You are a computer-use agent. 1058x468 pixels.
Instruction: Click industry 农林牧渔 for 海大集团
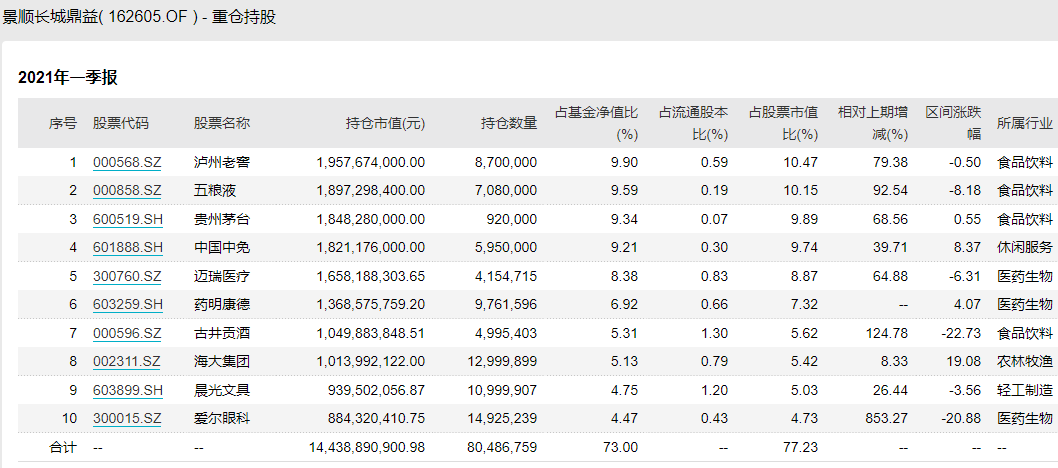[1025, 361]
